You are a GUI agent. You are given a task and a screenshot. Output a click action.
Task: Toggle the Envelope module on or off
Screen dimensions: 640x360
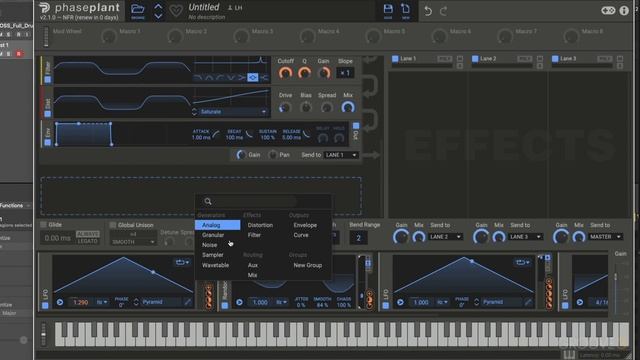pos(48,142)
